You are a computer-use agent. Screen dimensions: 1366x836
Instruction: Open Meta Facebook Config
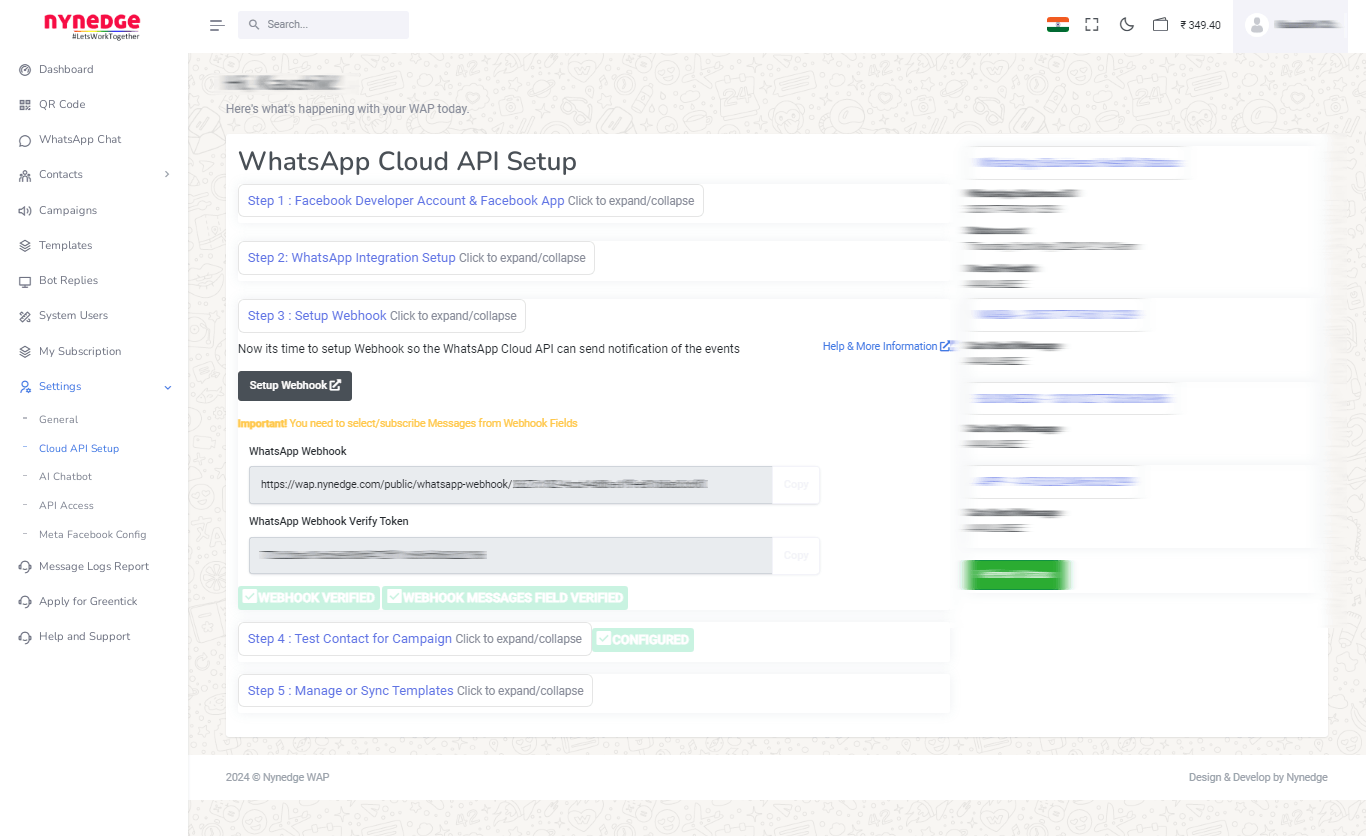(92, 535)
